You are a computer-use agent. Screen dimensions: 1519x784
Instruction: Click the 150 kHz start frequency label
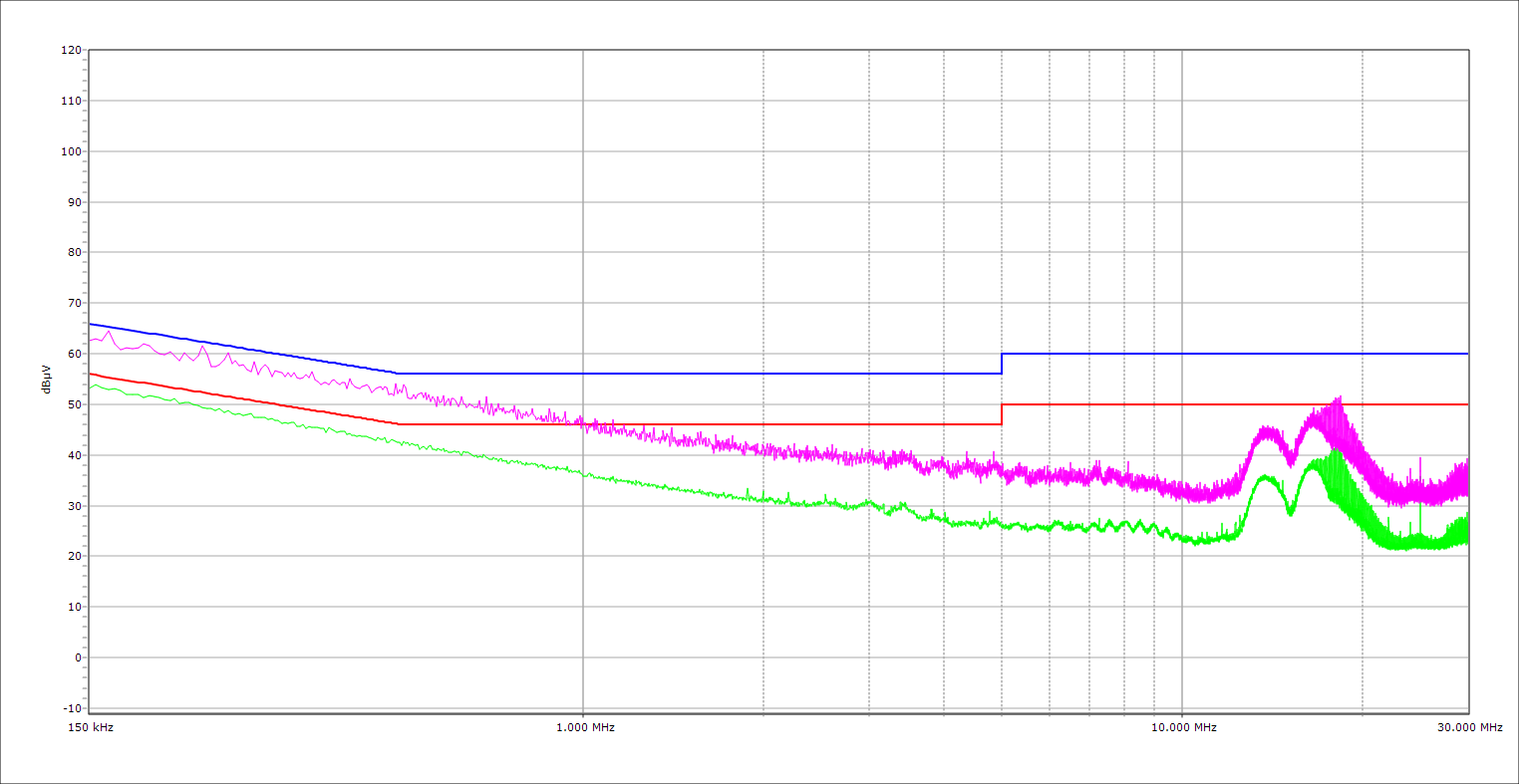tap(94, 727)
